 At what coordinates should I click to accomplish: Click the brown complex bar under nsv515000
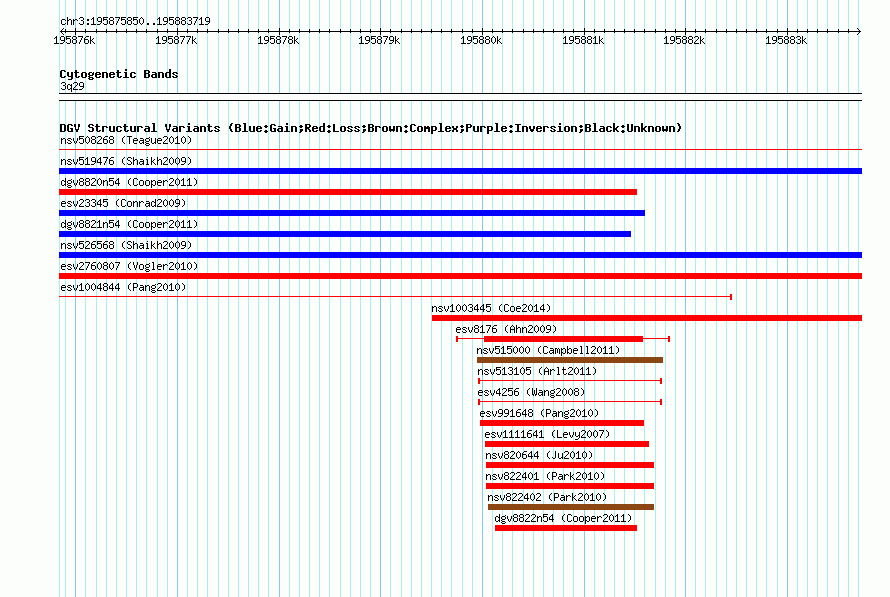click(570, 360)
